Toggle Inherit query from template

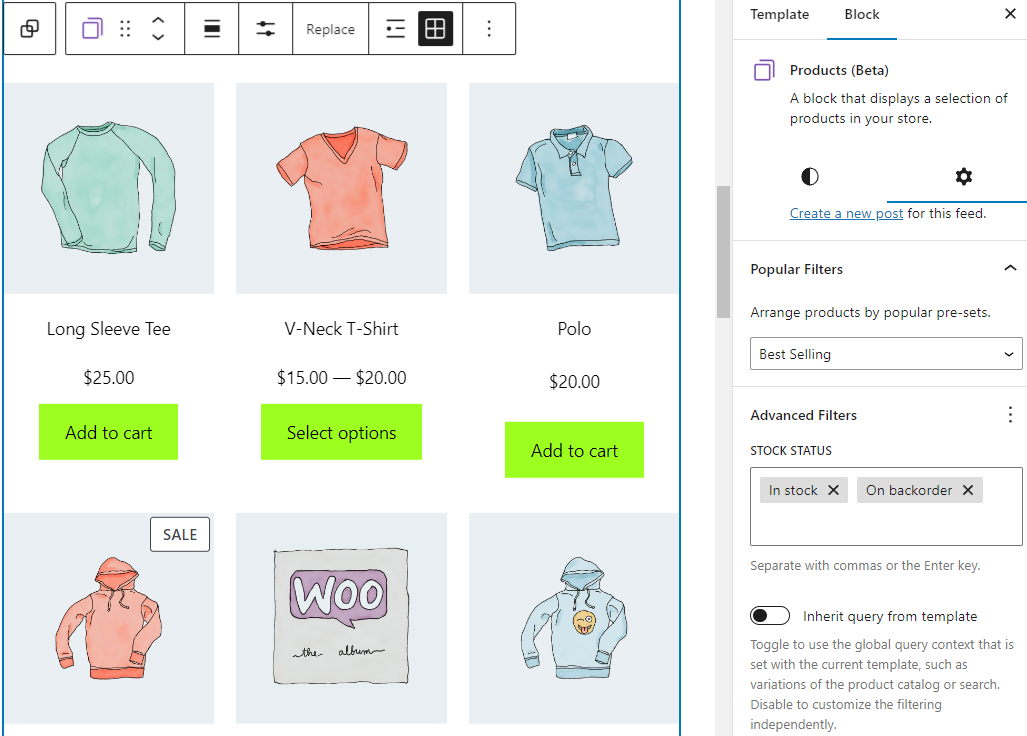point(769,616)
